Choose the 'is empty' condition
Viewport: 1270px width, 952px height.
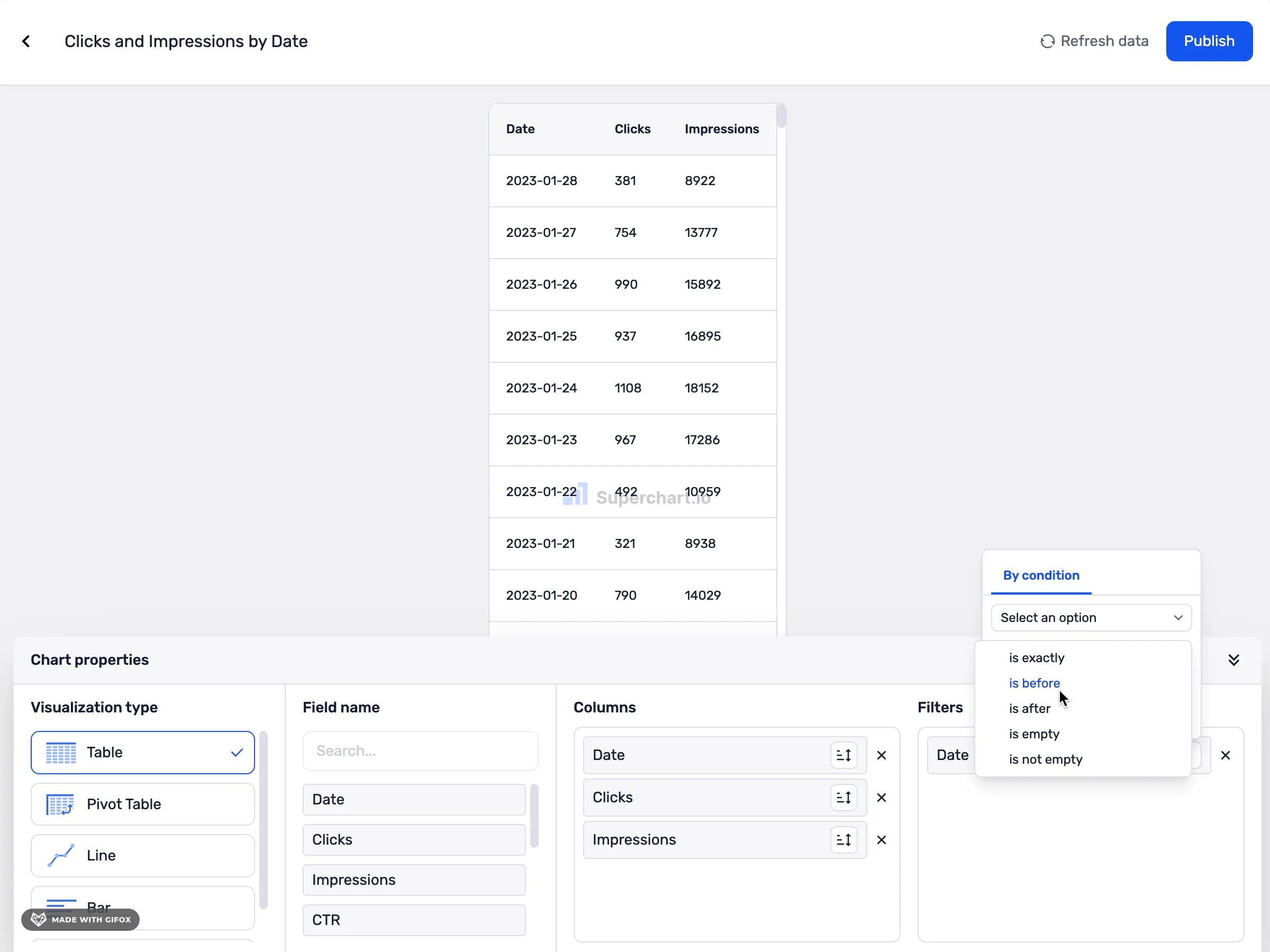1034,734
